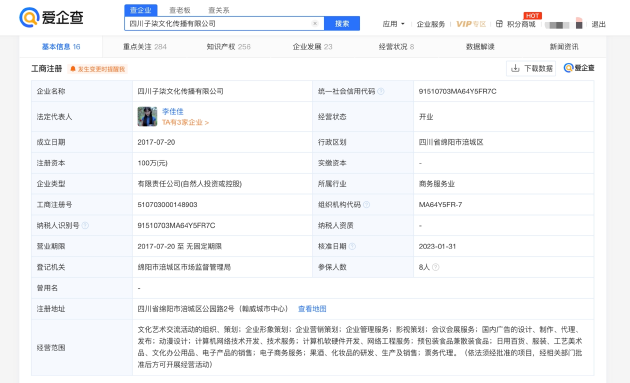
Task: Switch to the 查关系 search tab
Action: click(219, 10)
